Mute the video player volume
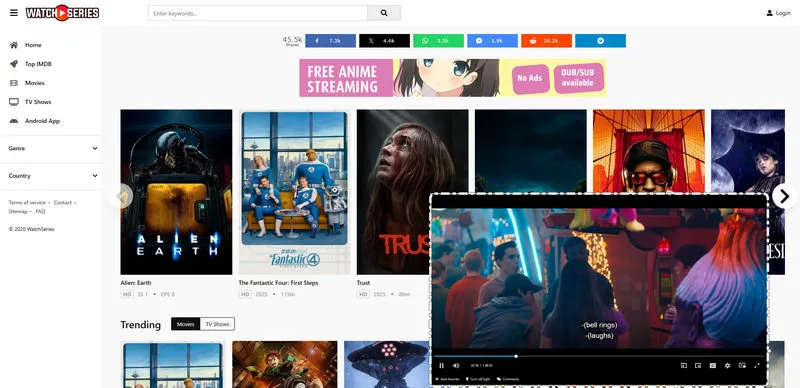Image resolution: width=800 pixels, height=388 pixels. click(x=456, y=366)
